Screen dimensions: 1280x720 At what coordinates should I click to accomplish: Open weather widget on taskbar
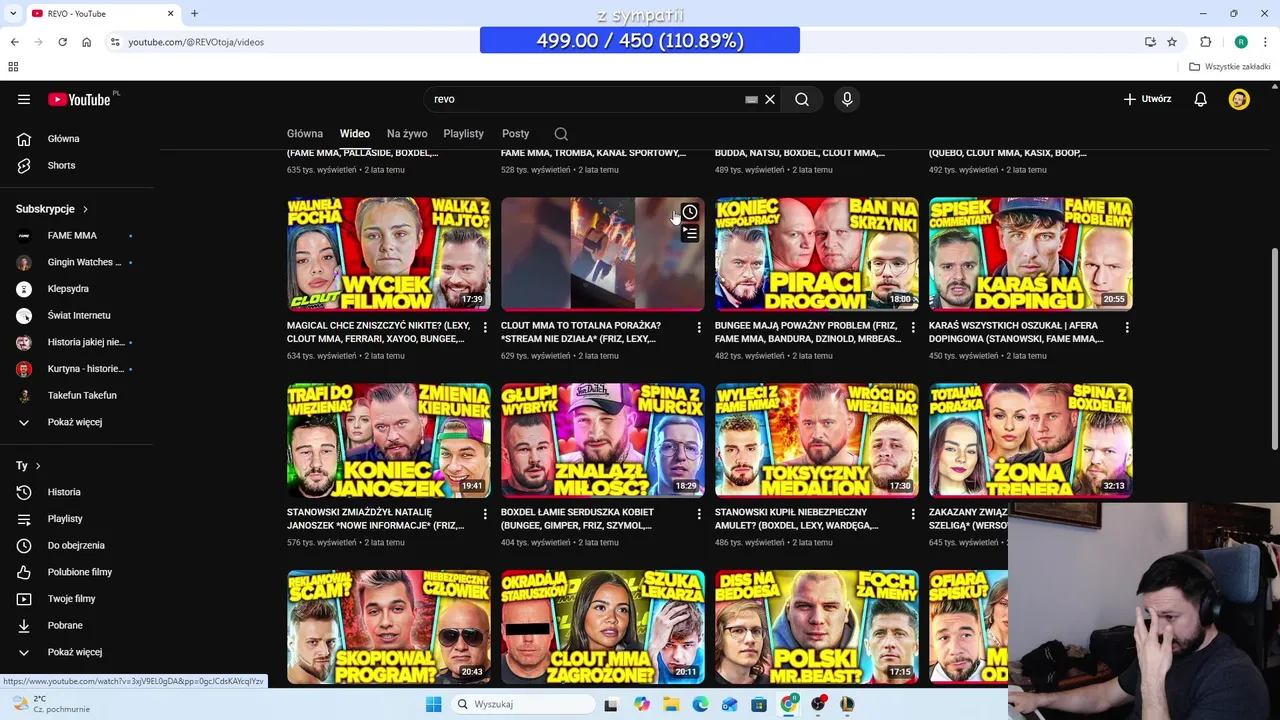tap(50, 704)
